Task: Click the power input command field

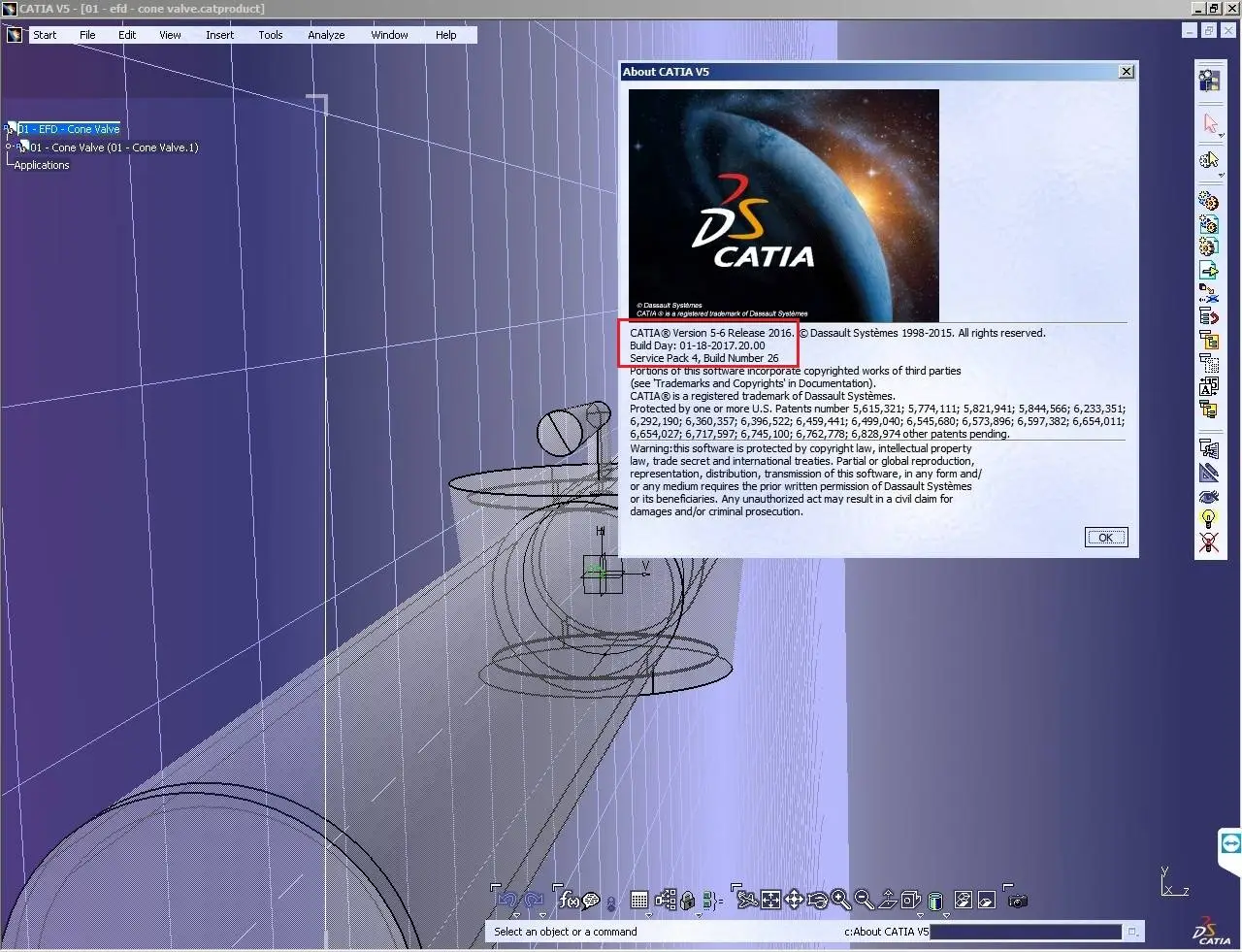Action: point(1025,932)
